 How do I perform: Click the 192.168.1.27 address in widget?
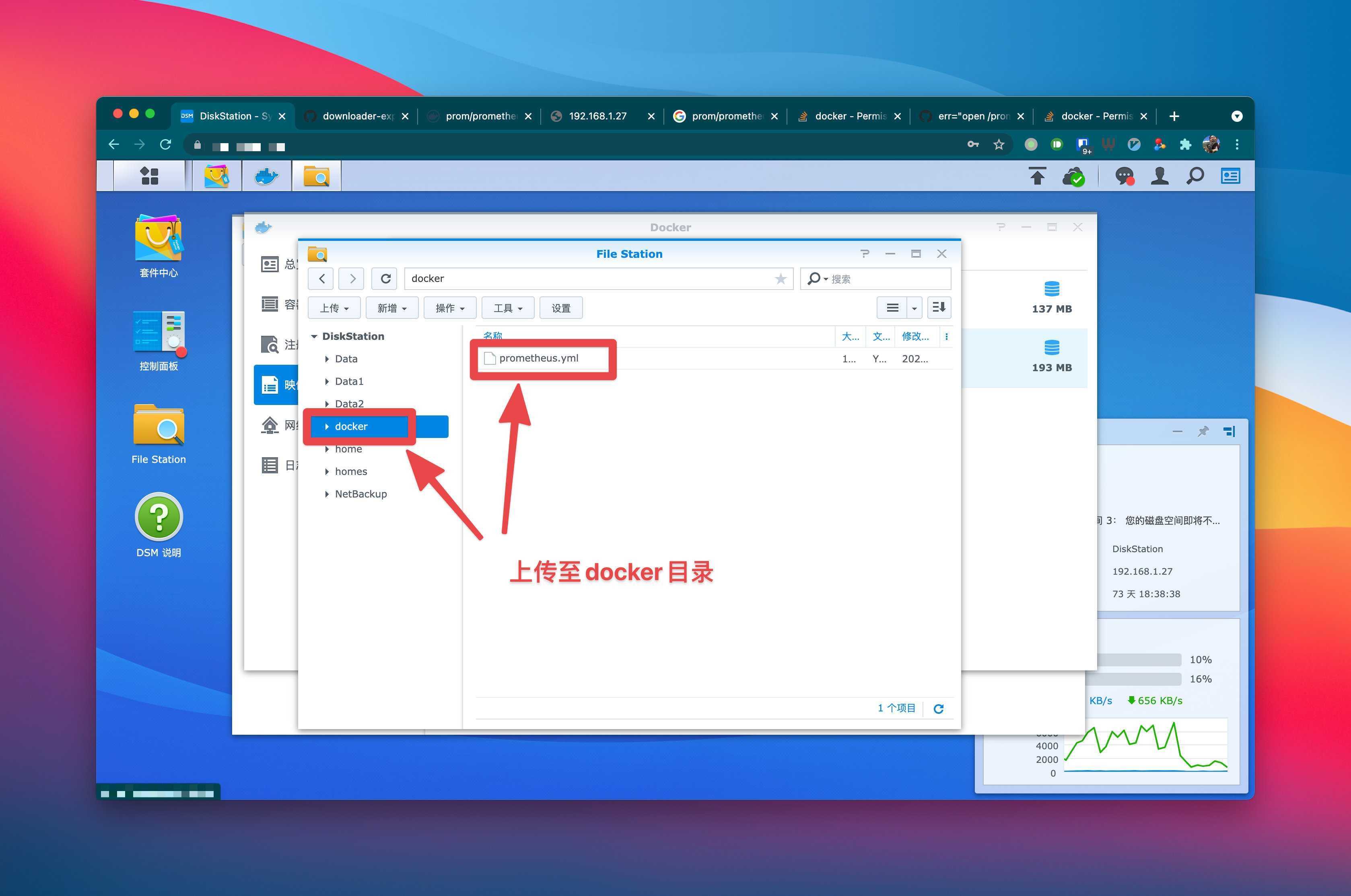point(1142,571)
